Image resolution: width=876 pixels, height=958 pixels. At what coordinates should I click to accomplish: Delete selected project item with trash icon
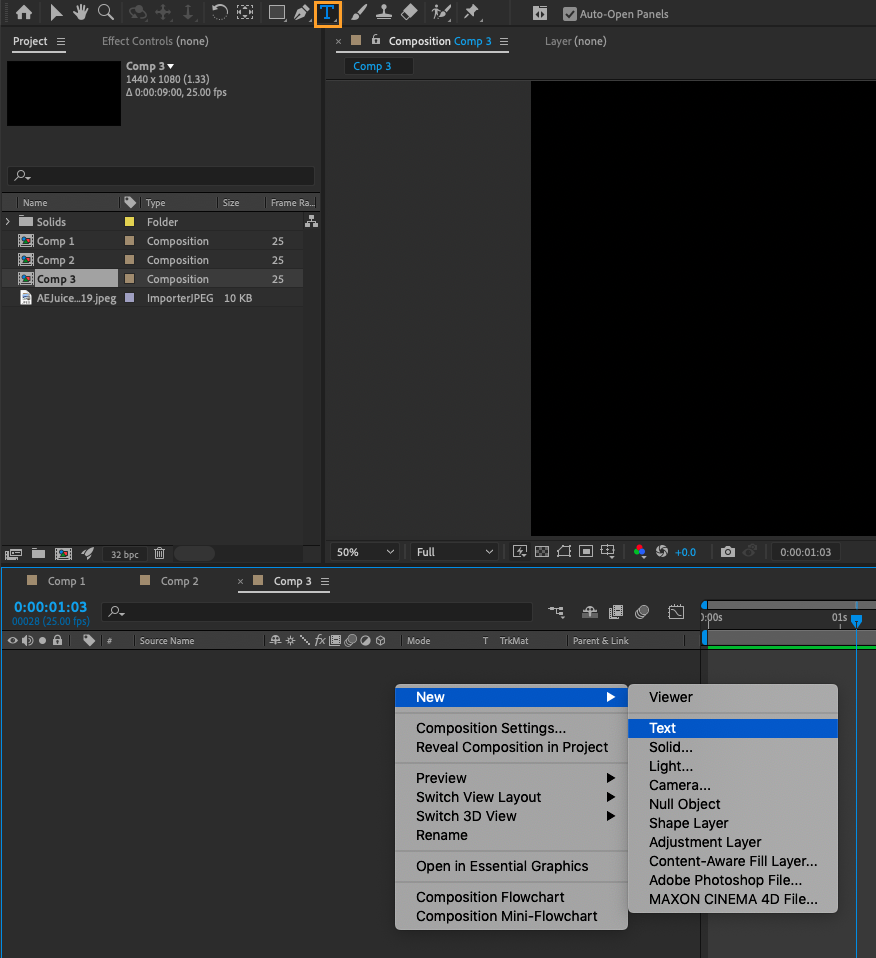tap(159, 554)
